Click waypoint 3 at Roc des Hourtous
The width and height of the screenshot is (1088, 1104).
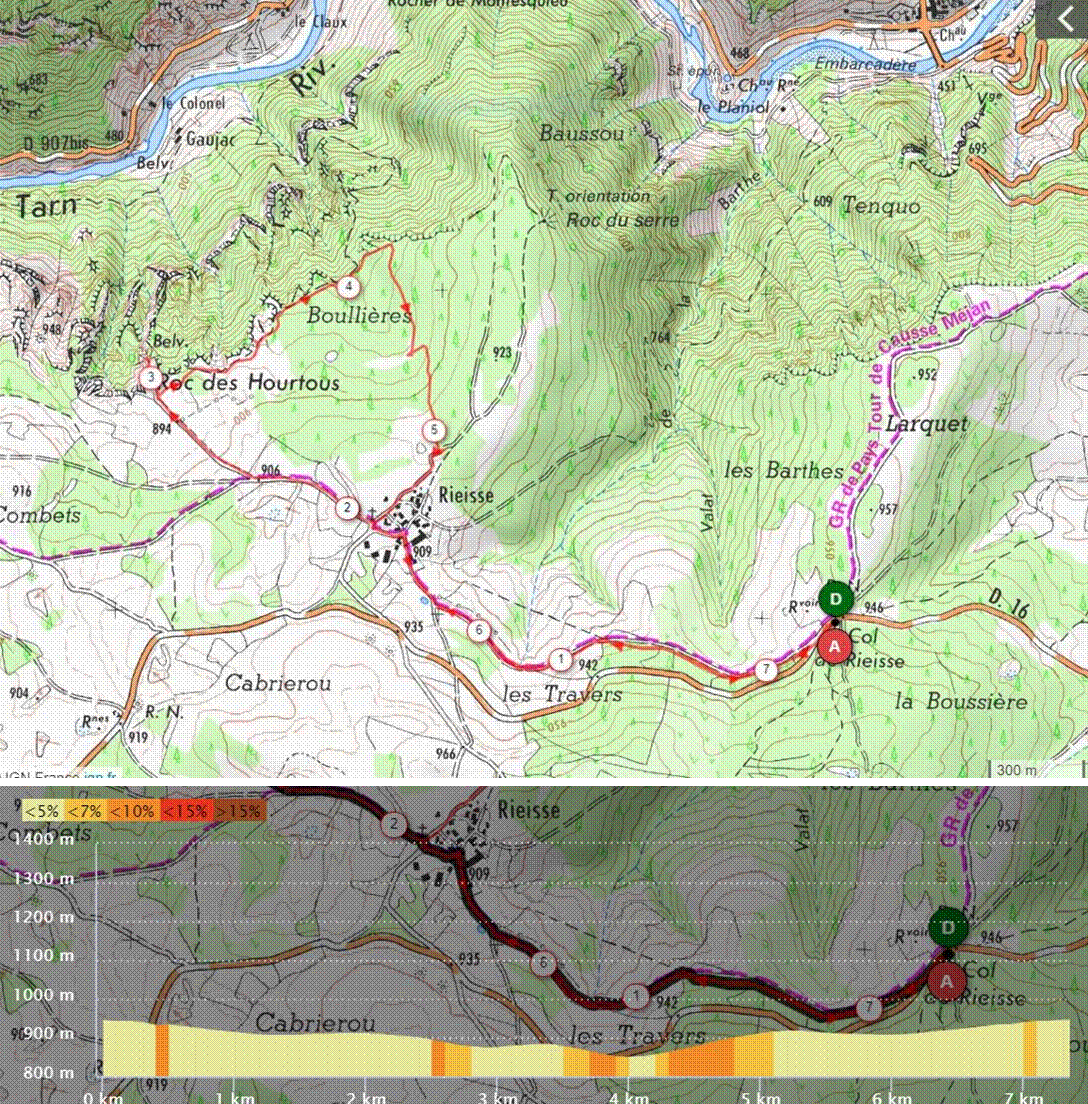[150, 377]
